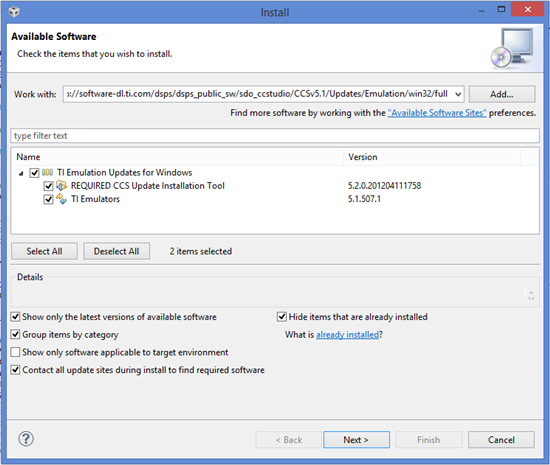This screenshot has height=465, width=550.
Task: Toggle Show only the latest versions checkbox
Action: (15, 317)
